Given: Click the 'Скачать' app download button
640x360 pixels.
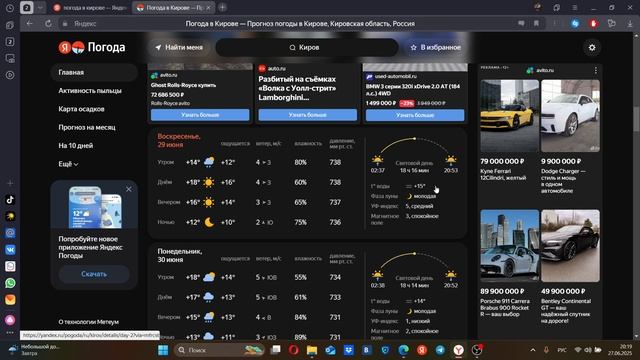Looking at the screenshot, I should (94, 274).
